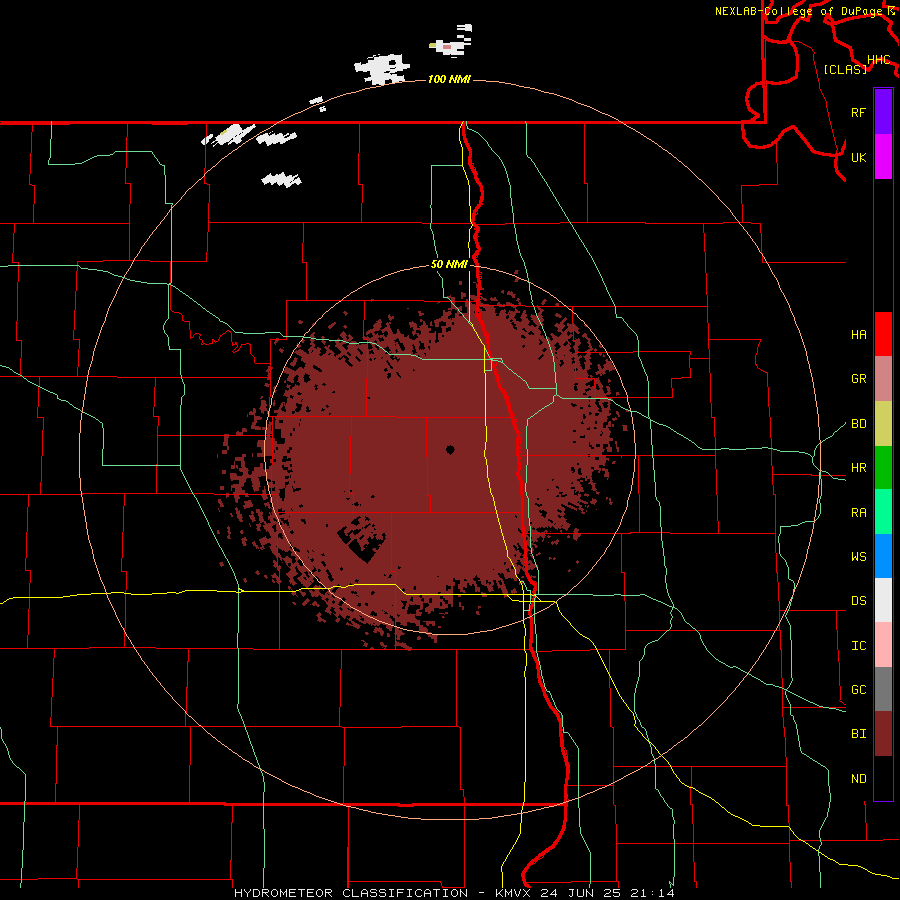The image size is (900, 900).
Task: Click the IC legend label
Action: [858, 646]
